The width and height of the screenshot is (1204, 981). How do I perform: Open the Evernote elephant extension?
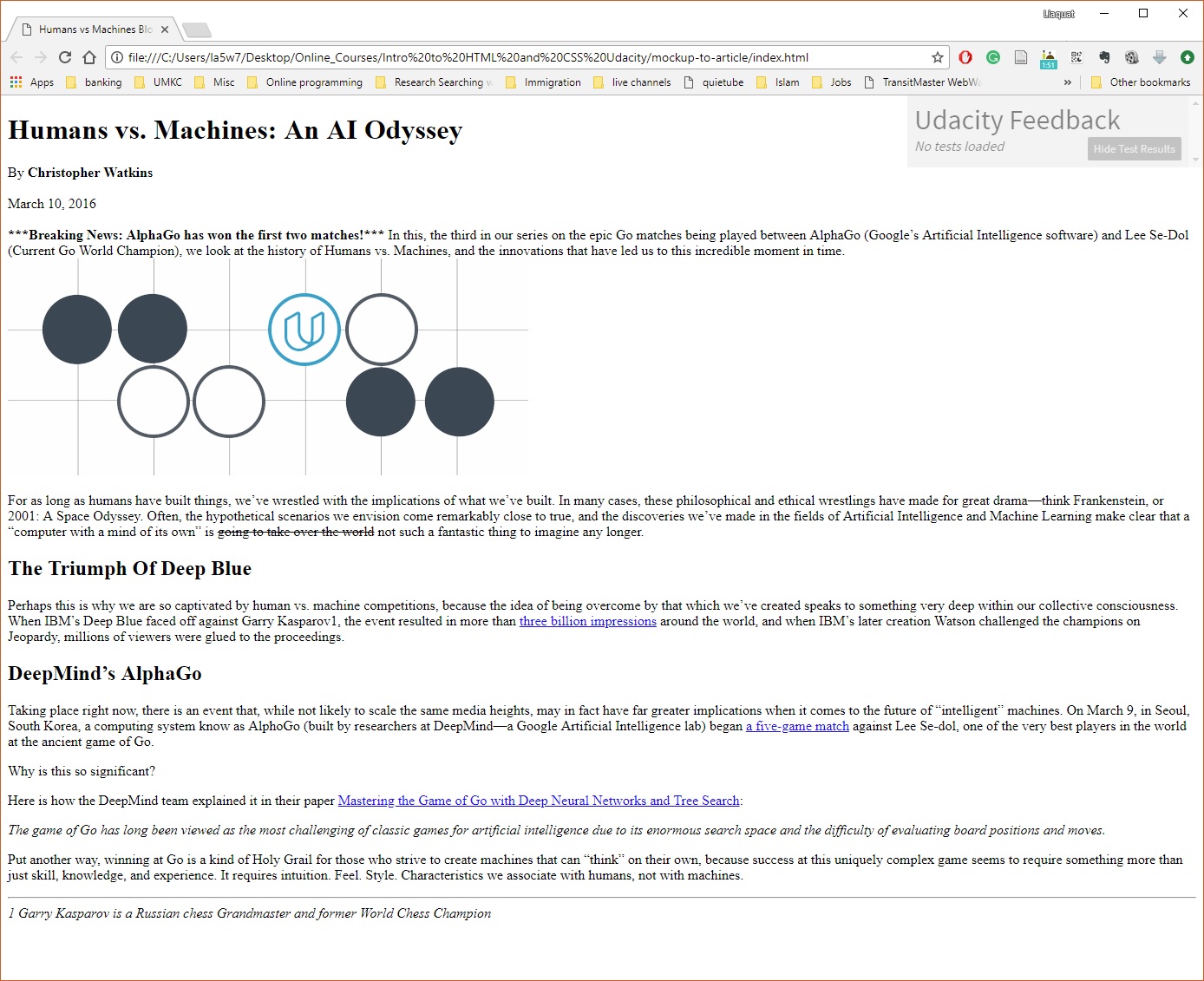pos(1104,57)
